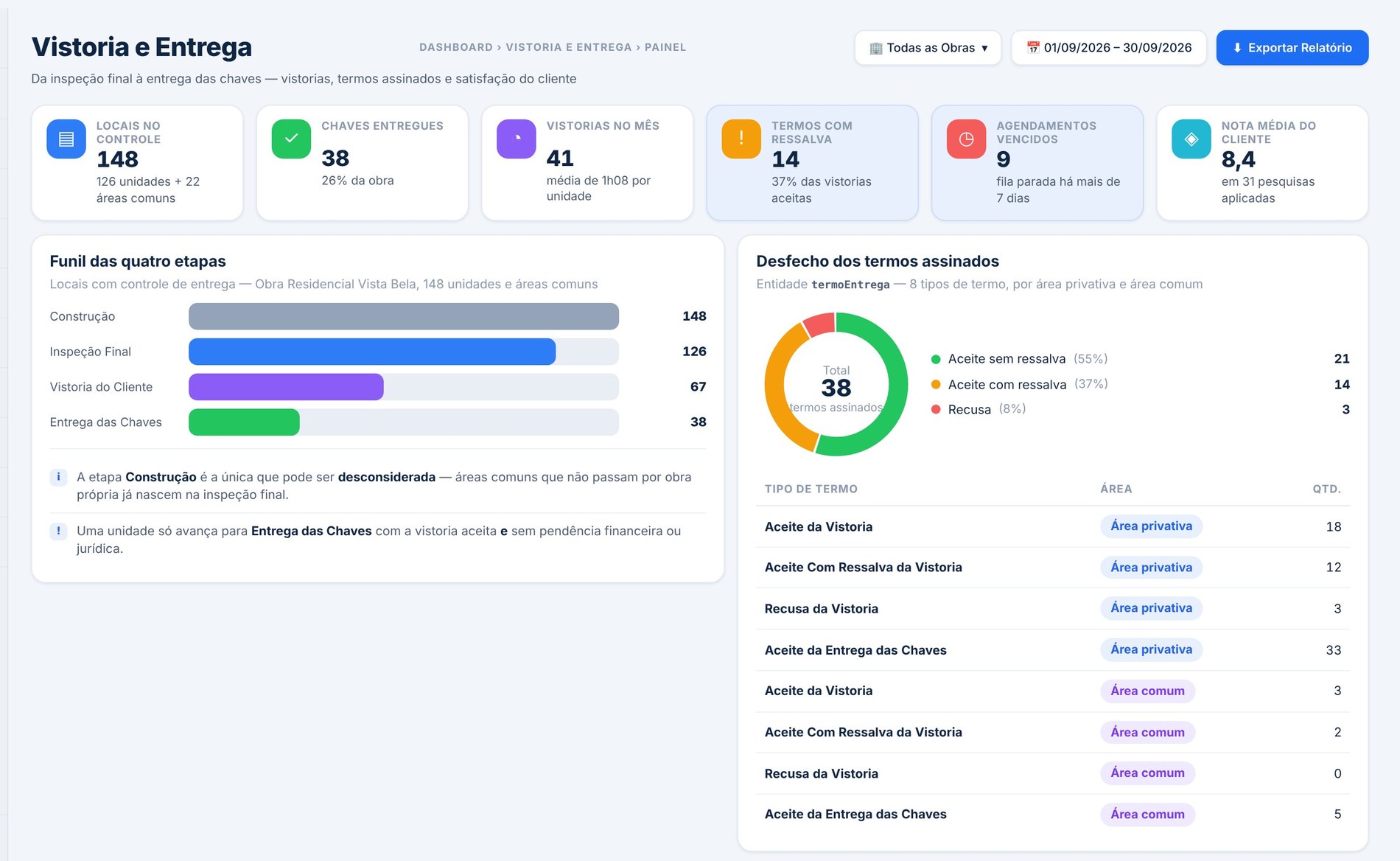The width and height of the screenshot is (1400, 861).
Task: Click the green checkmark Chaves Entregues icon
Action: (291, 139)
